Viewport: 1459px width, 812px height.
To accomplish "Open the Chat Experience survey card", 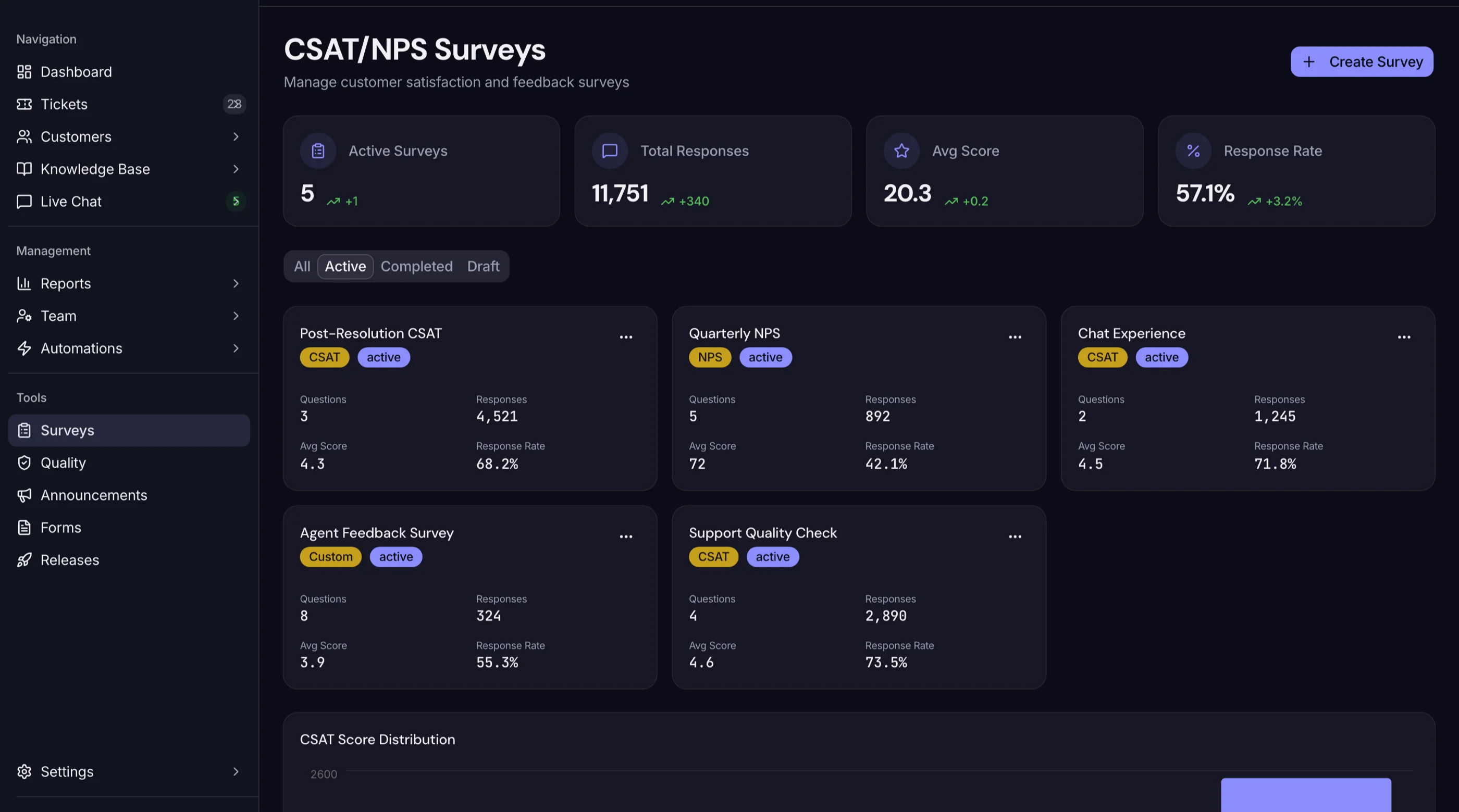I will pos(1248,398).
